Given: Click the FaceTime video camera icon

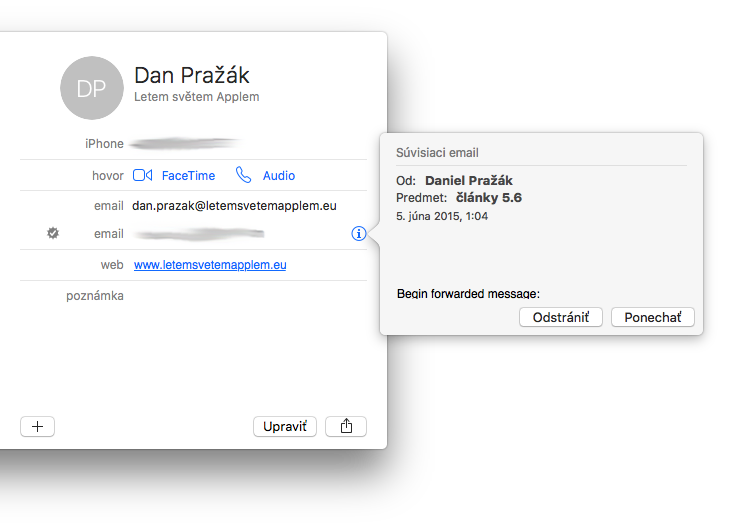Looking at the screenshot, I should pos(142,176).
